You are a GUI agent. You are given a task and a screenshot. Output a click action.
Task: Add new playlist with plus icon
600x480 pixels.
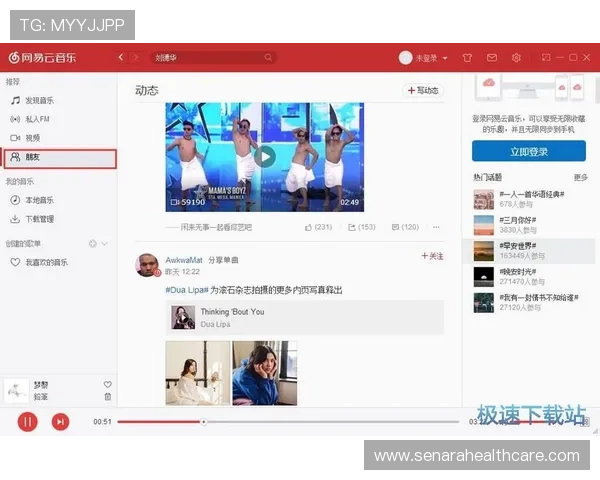(93, 243)
